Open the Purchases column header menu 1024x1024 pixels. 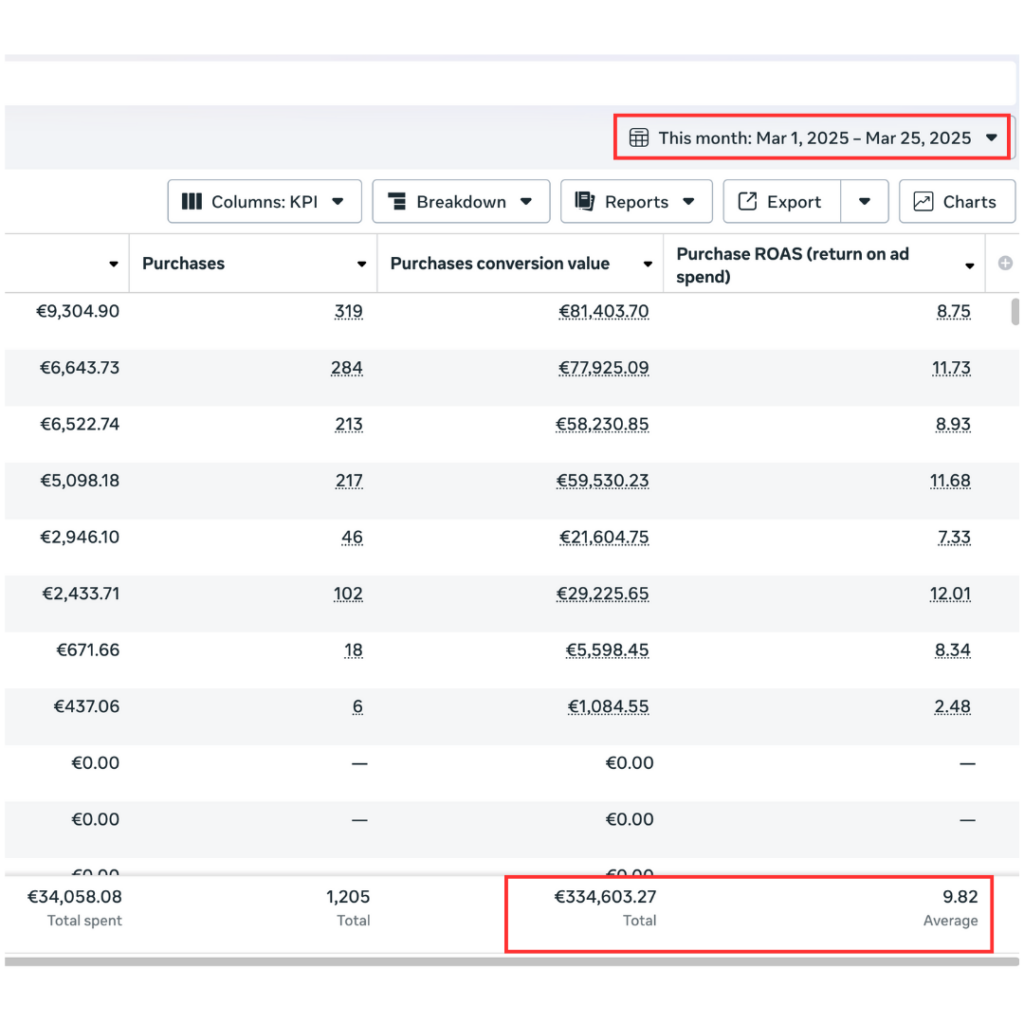point(361,265)
